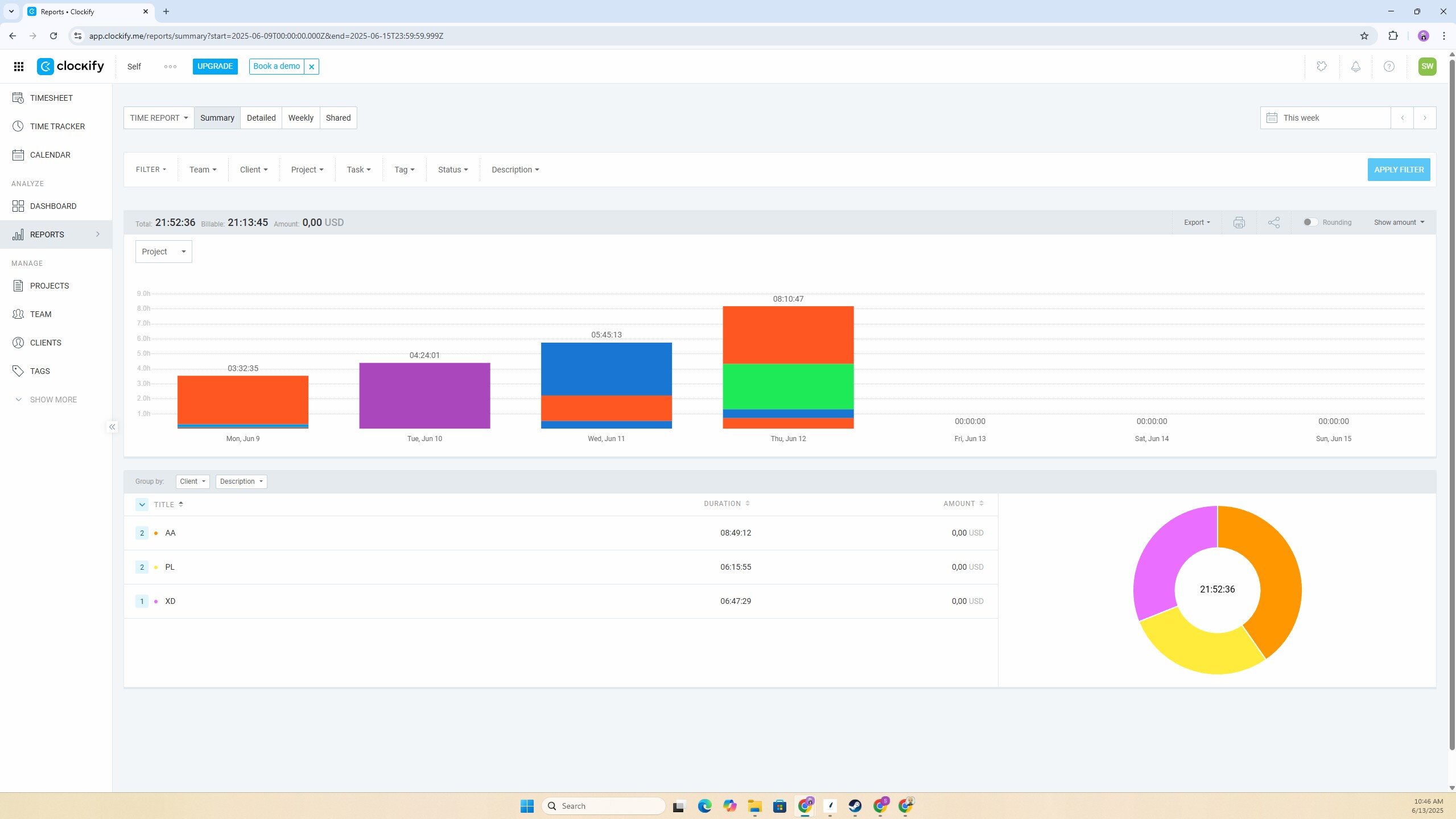Toggle expand all rows chevron beside Title
The height and width of the screenshot is (819, 1456).
[x=142, y=504]
